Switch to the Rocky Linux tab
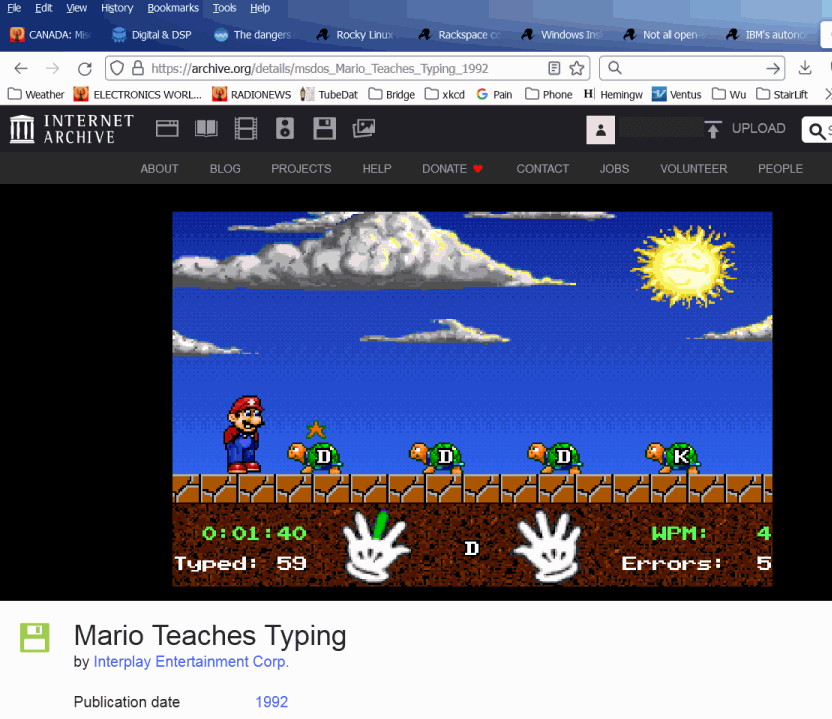832x719 pixels. pos(357,34)
